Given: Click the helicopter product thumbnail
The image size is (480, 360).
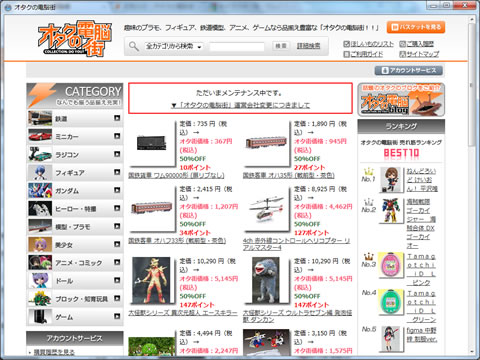Looking at the screenshot, I should click(266, 209).
